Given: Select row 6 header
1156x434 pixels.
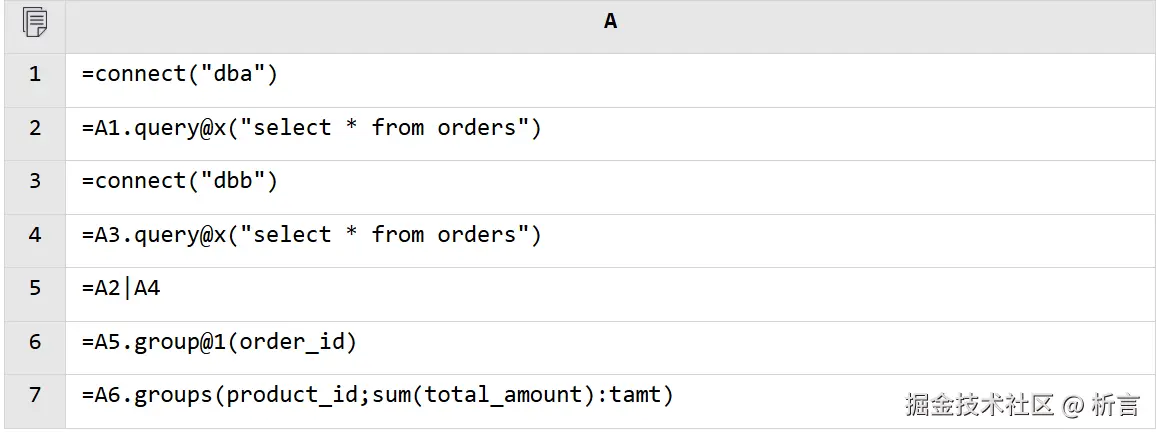Looking at the screenshot, I should click(x=35, y=342).
